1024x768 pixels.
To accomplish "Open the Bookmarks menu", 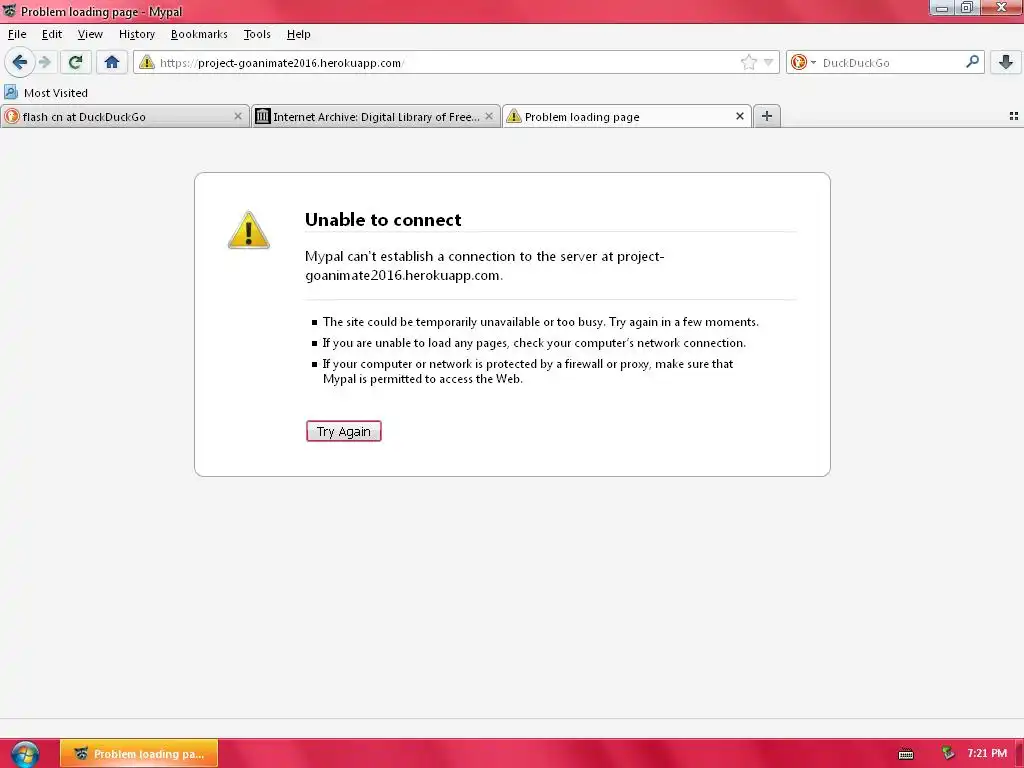I will click(x=199, y=34).
